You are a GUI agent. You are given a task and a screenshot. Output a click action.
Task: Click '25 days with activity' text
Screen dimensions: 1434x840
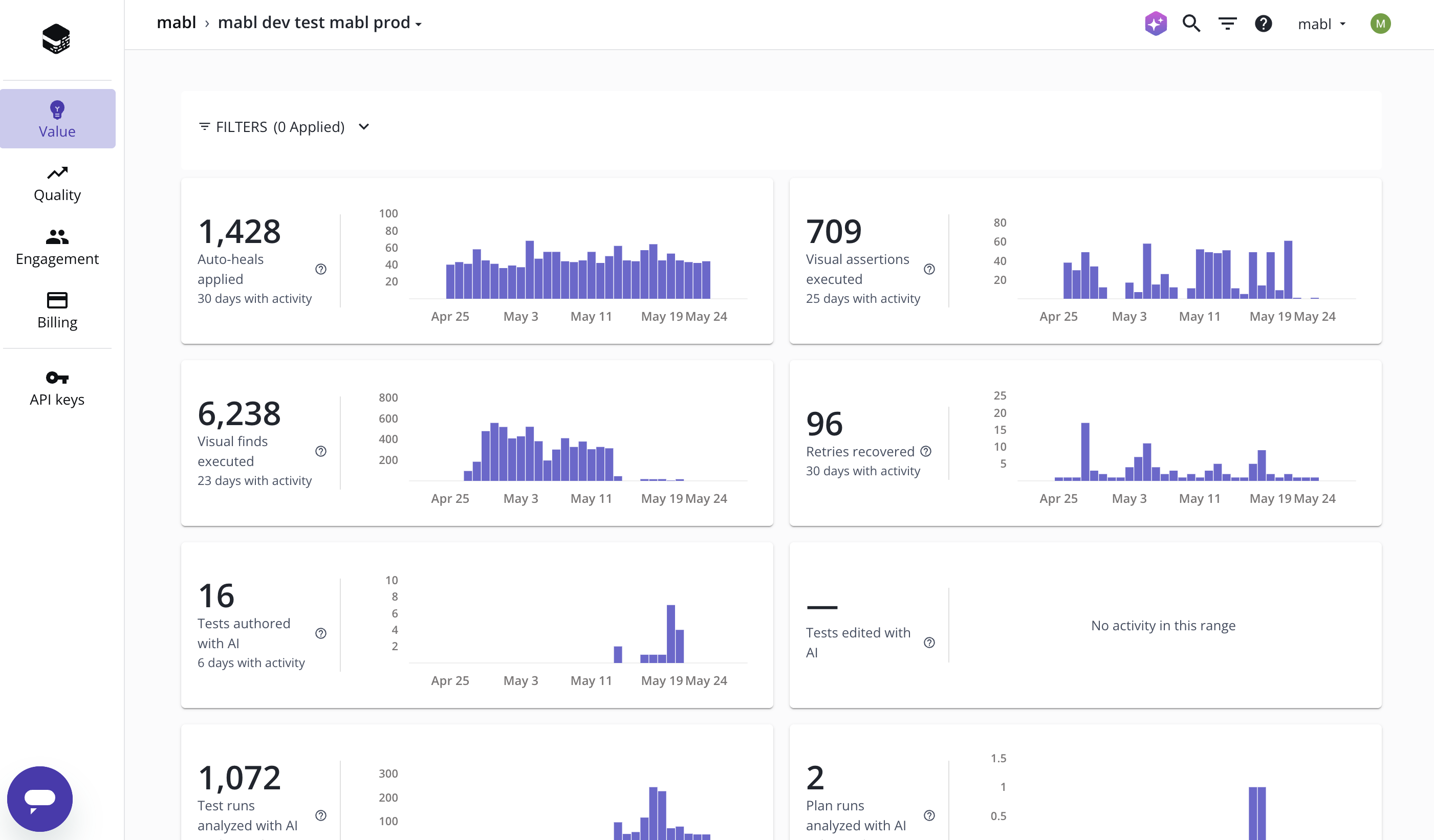[x=863, y=299]
